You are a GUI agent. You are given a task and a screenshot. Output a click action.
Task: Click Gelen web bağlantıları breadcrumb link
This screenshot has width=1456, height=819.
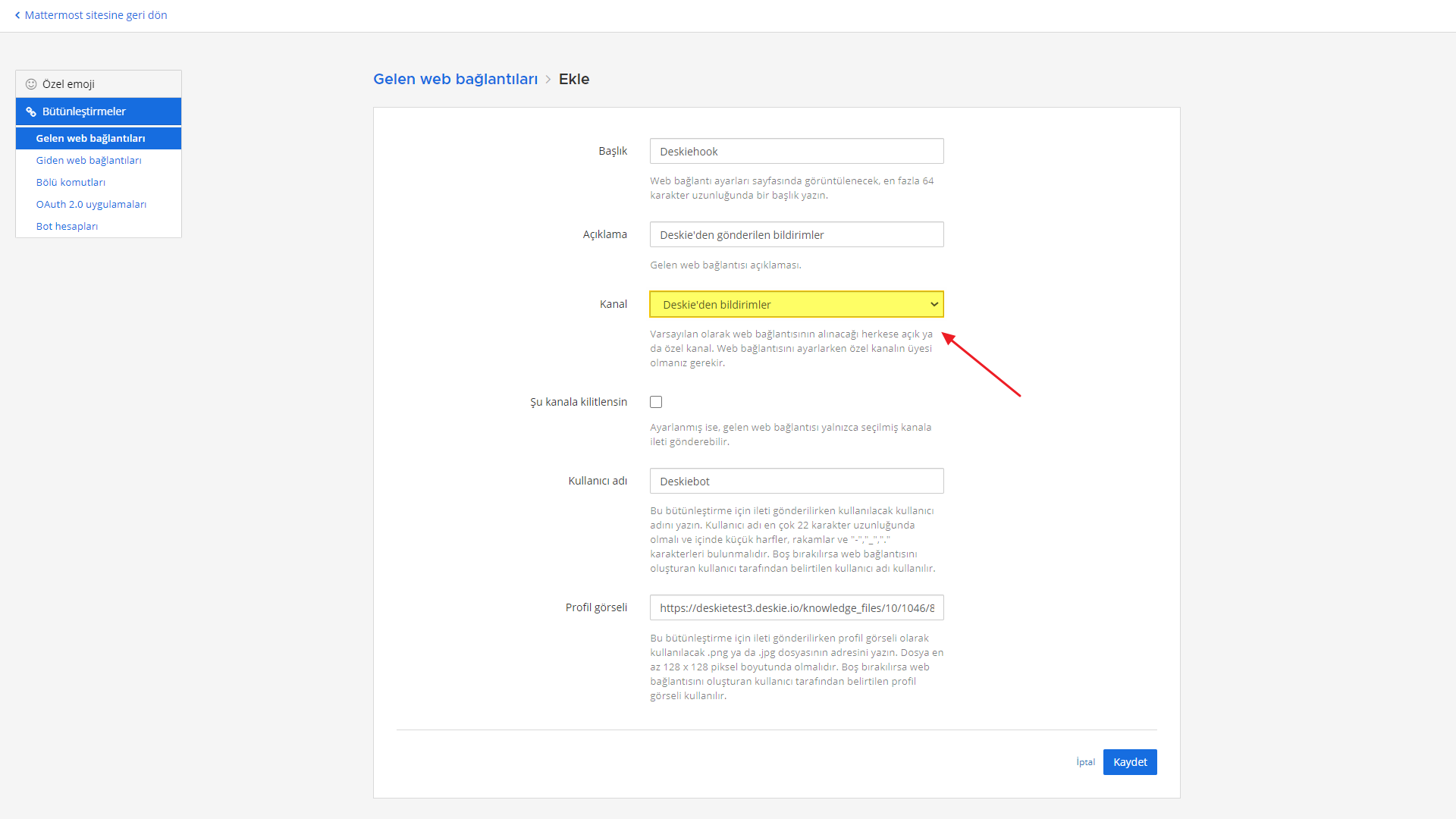point(455,79)
